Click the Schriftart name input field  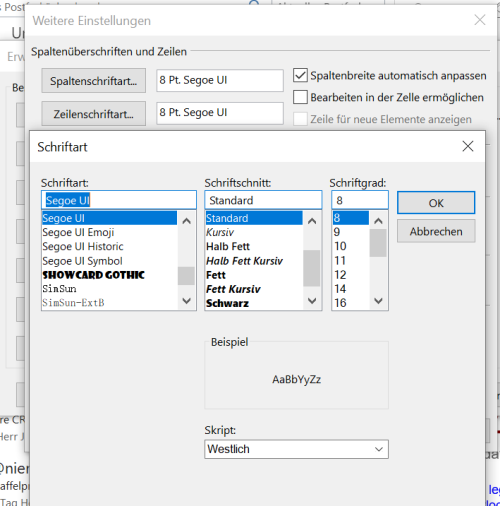[119, 200]
